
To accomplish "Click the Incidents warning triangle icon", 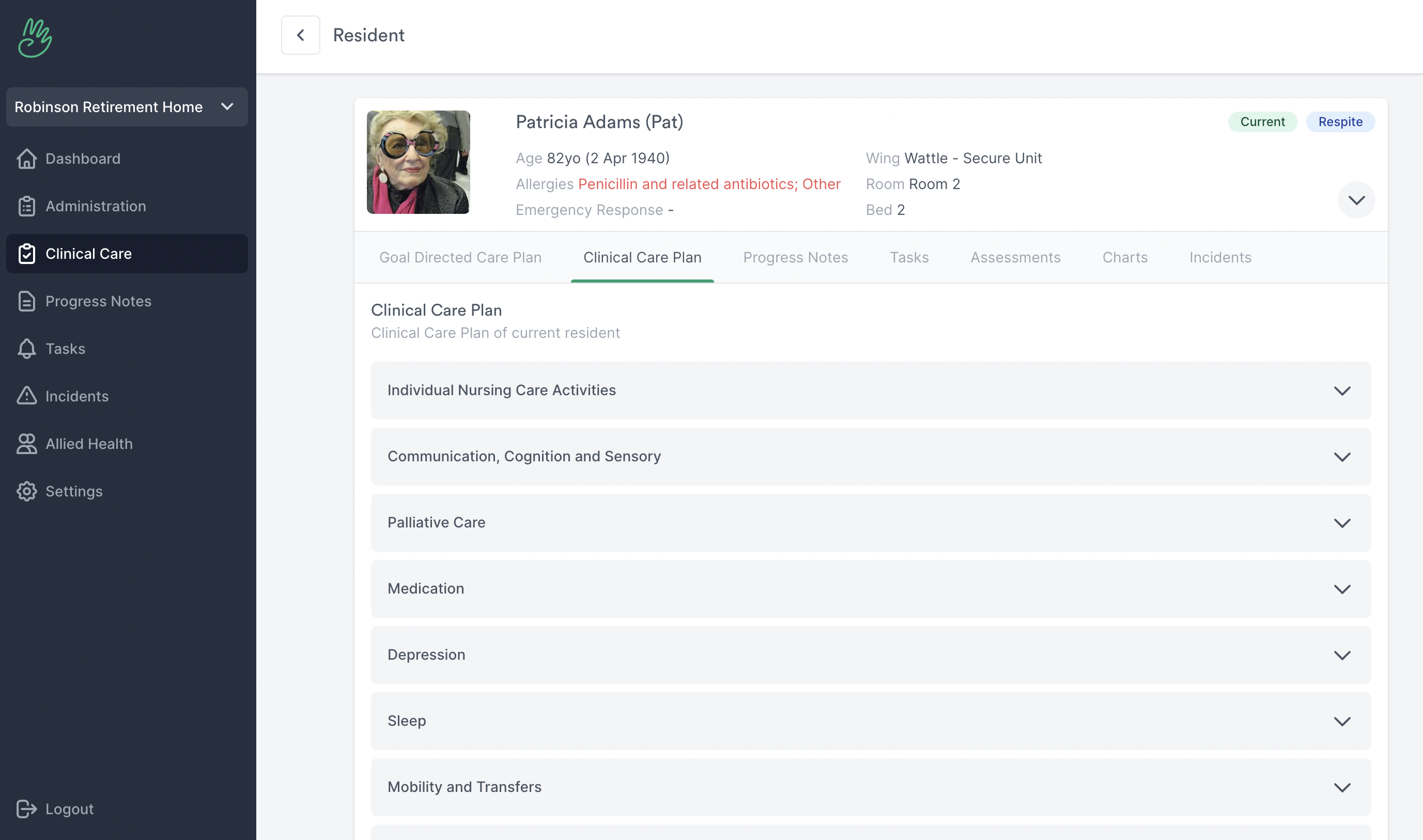I will [26, 396].
